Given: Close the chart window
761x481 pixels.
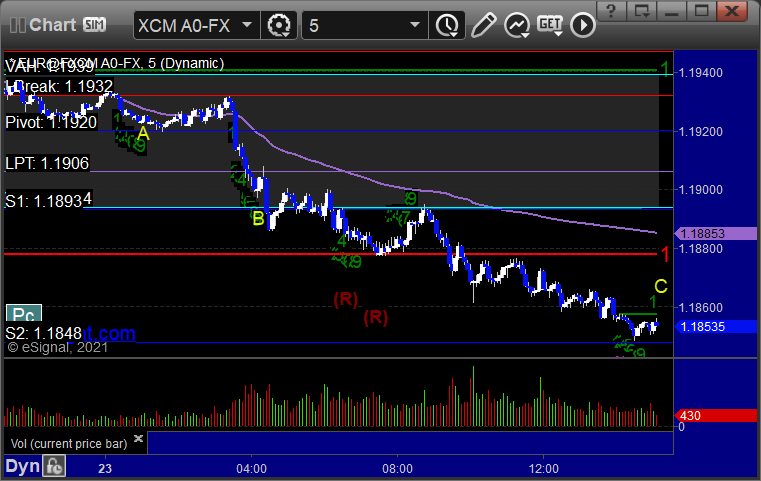Looking at the screenshot, I should click(x=732, y=11).
